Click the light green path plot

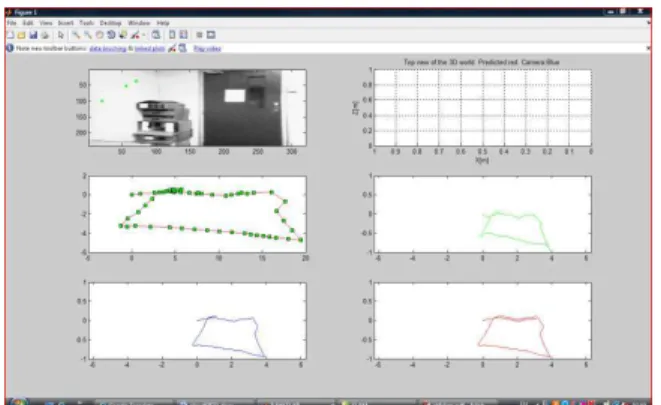(x=483, y=214)
